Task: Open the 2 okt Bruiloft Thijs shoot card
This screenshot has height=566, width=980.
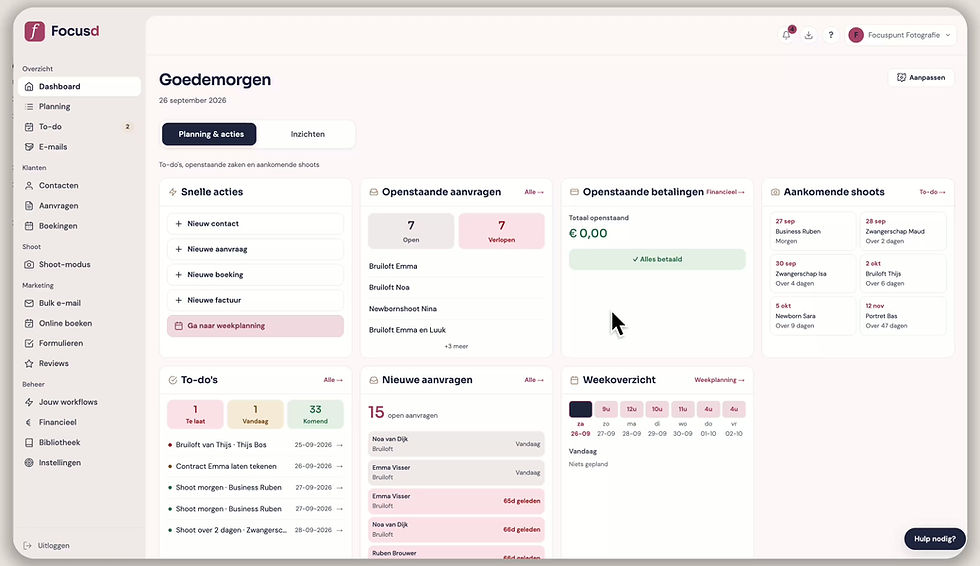Action: point(902,273)
